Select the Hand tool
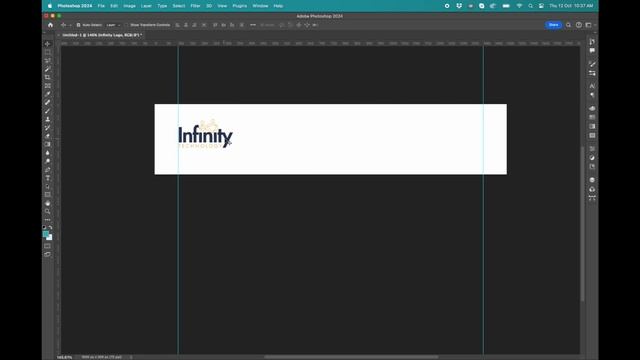Screen dimensions: 640x360 47,203
